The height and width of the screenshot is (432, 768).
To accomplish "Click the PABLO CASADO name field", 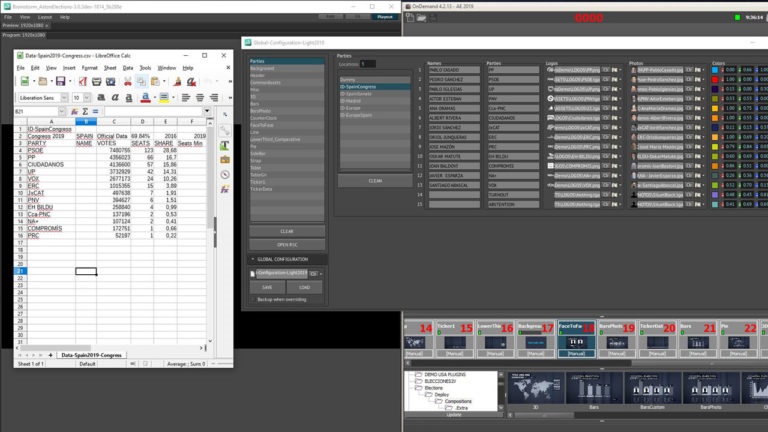I will tap(454, 70).
